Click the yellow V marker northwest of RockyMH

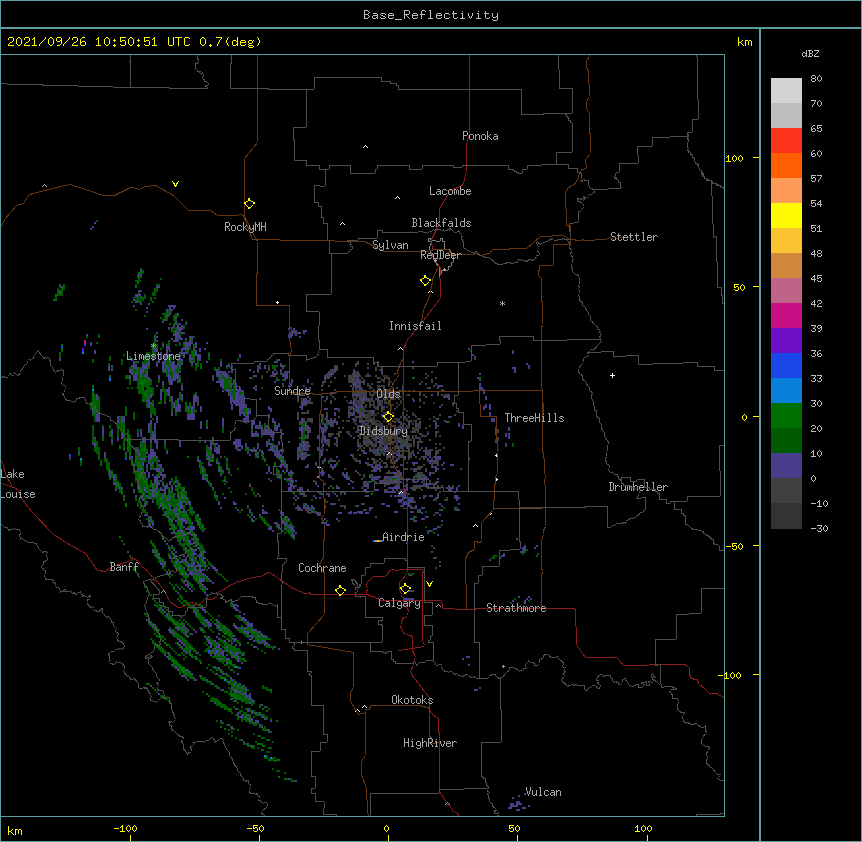(x=175, y=184)
